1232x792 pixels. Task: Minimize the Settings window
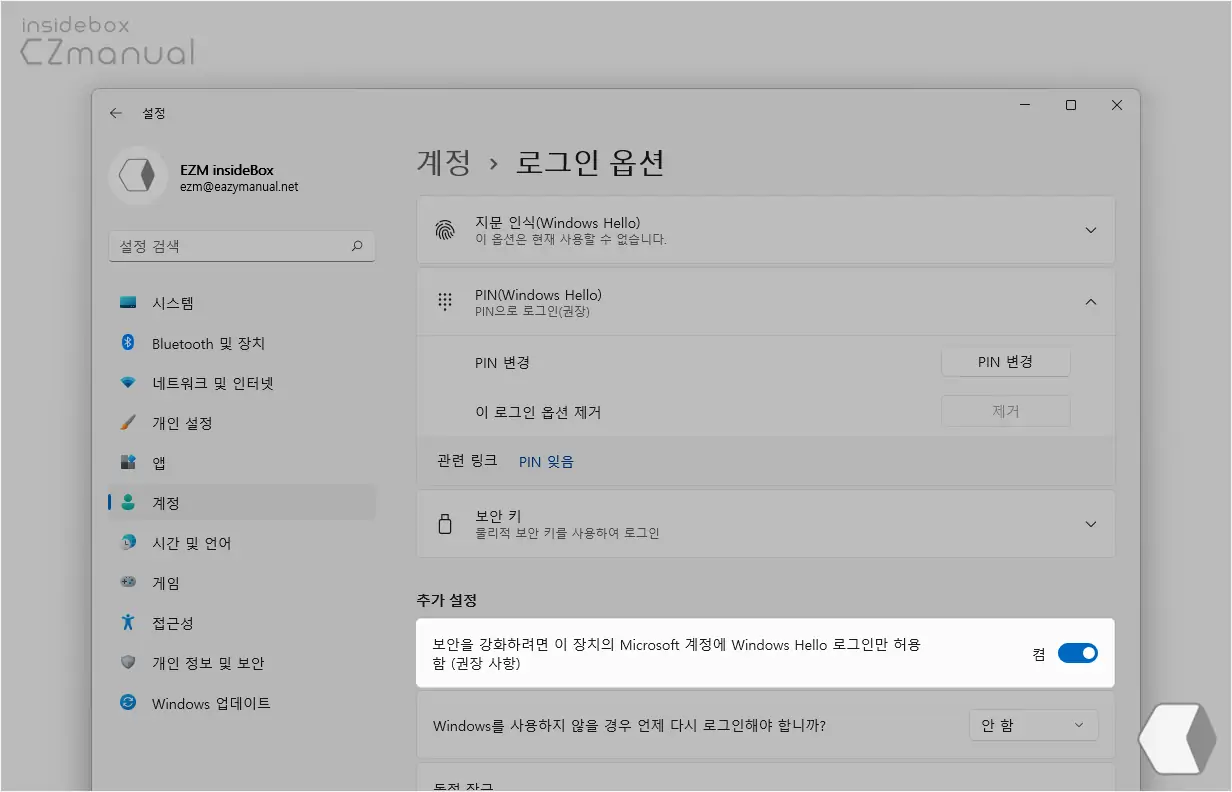coord(1024,105)
